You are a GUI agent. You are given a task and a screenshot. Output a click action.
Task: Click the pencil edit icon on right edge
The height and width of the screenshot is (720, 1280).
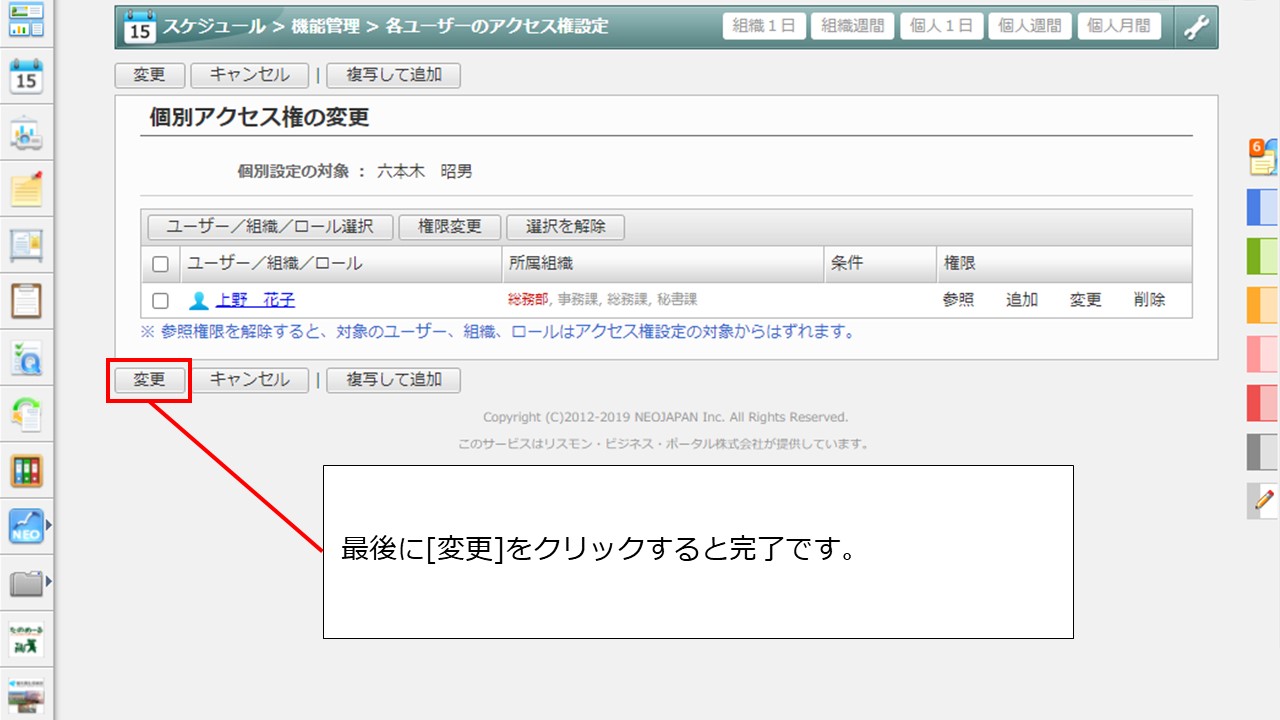click(x=1263, y=500)
